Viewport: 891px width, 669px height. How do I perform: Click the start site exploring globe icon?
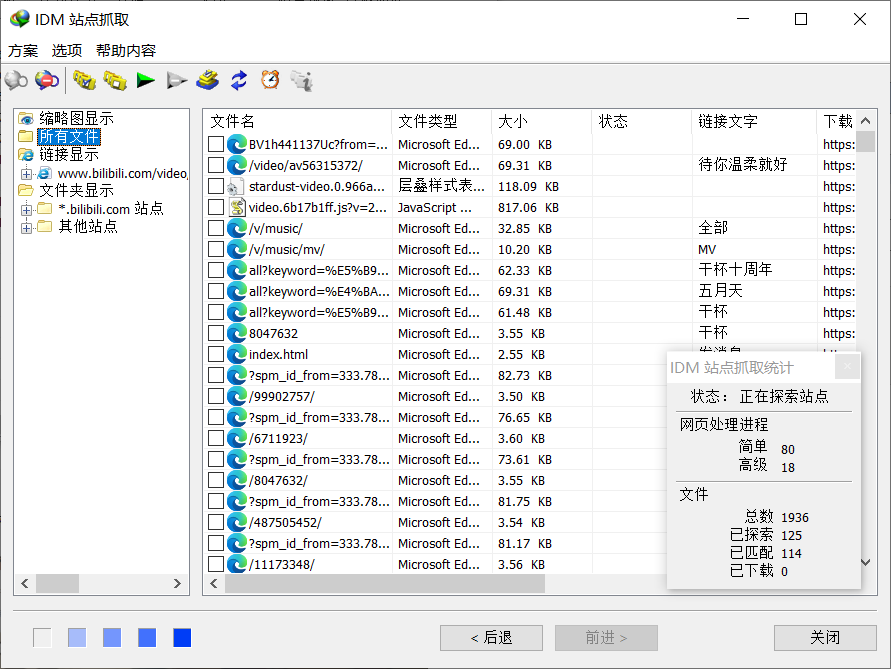point(16,81)
